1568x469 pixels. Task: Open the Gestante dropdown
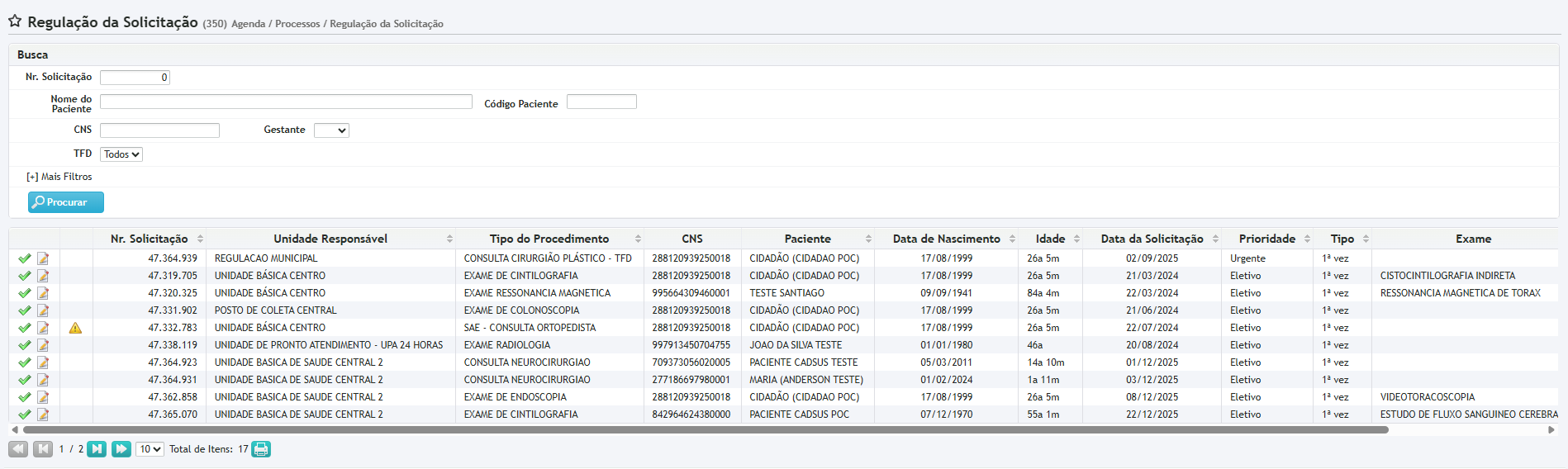point(331,130)
